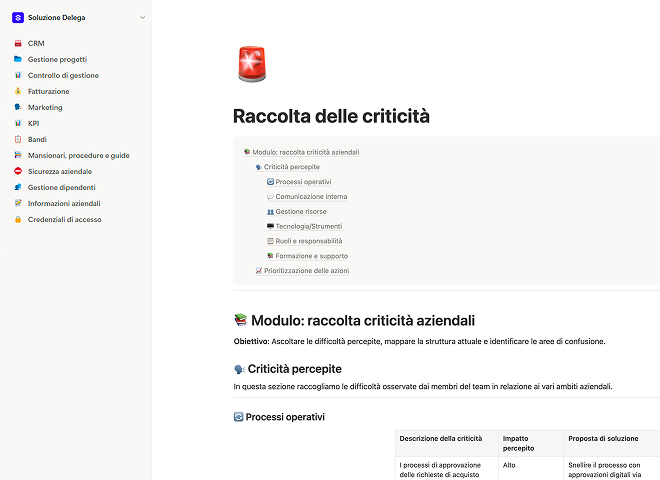Image resolution: width=660 pixels, height=480 pixels.
Task: Click the Mansionari, procedure e guide icon
Action: (18, 155)
